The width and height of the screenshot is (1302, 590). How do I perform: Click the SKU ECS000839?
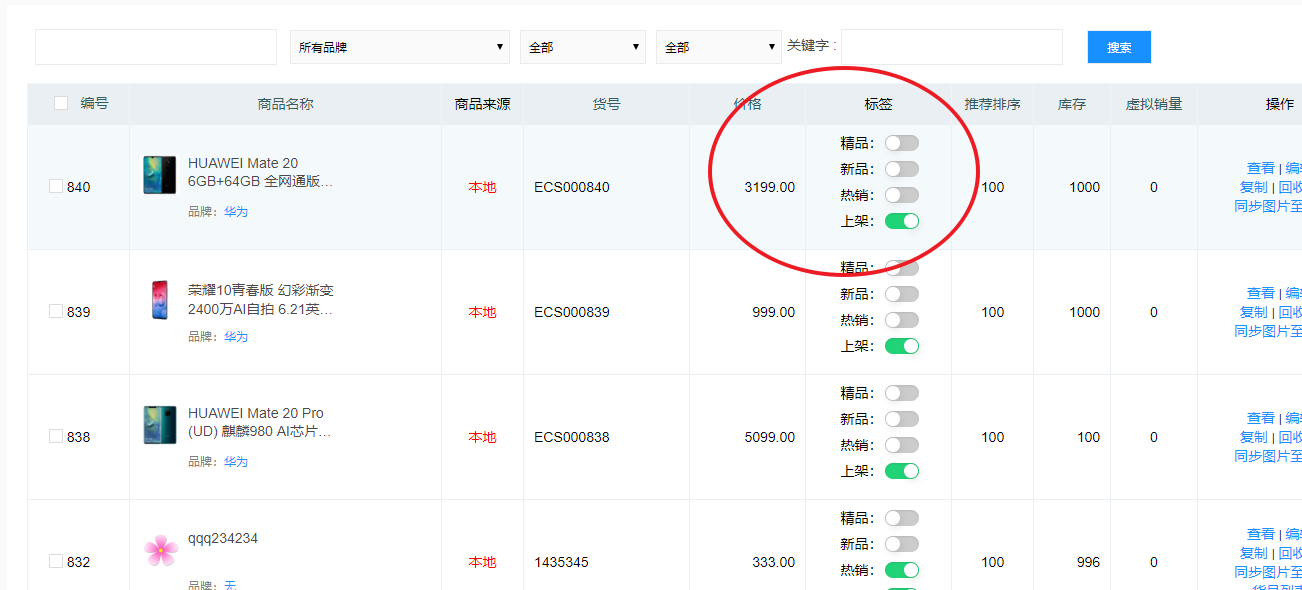point(572,312)
